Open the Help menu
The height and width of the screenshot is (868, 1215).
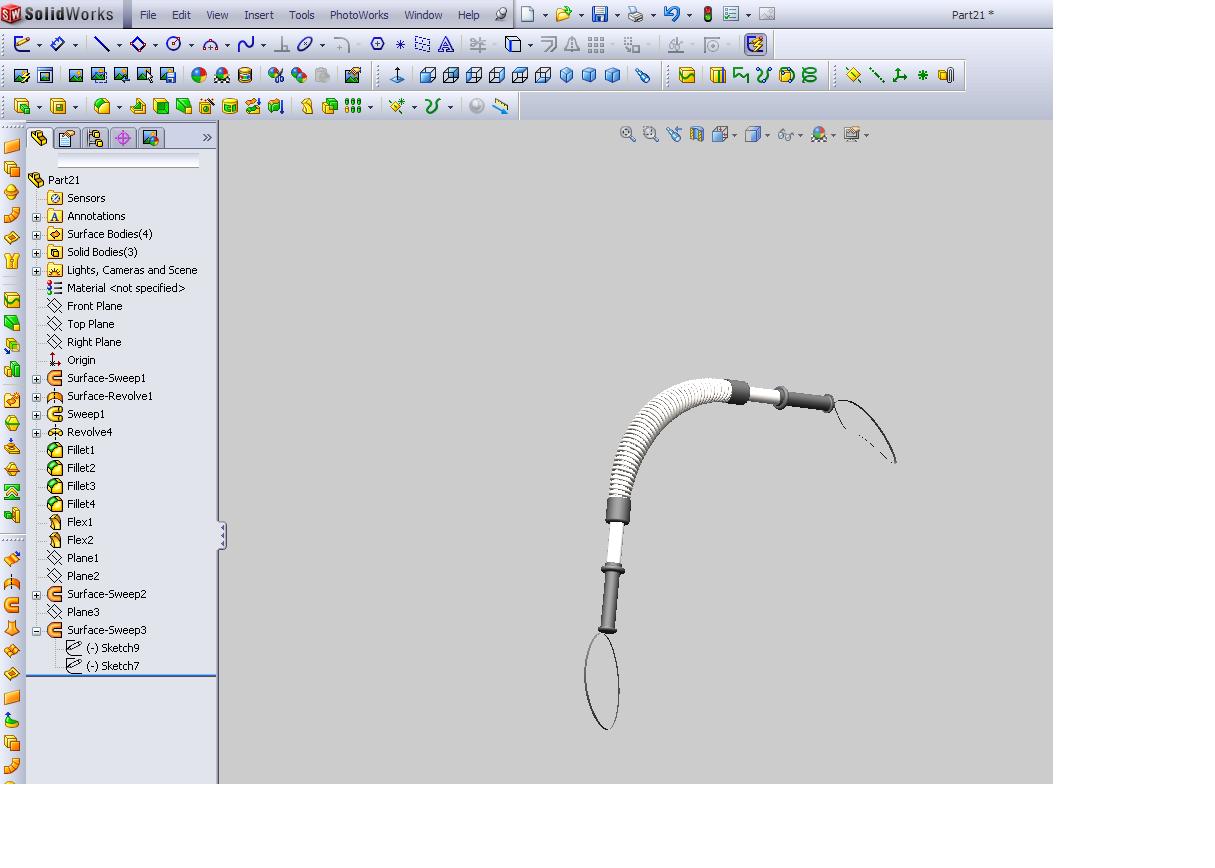click(x=468, y=15)
